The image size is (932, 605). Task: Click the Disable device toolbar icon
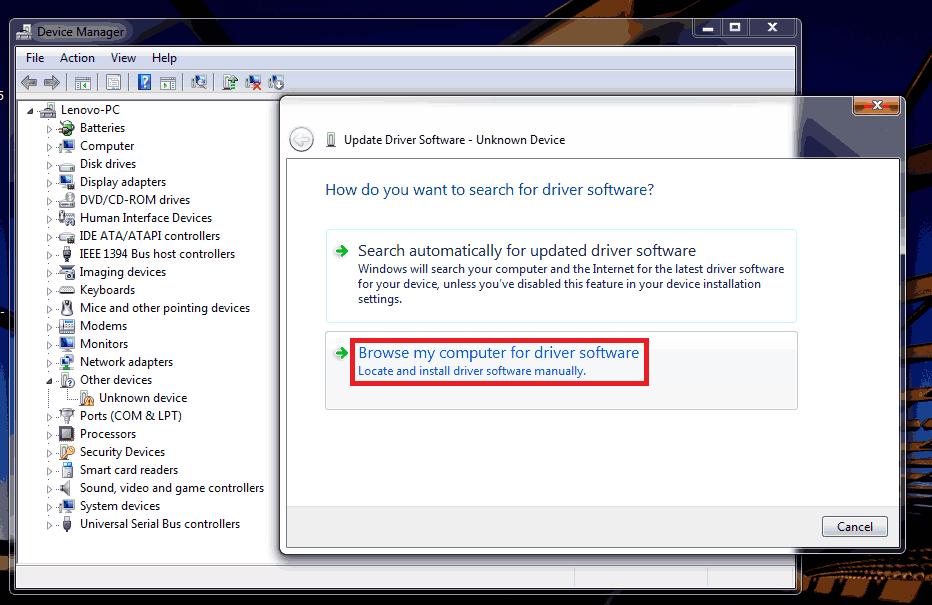click(x=277, y=82)
